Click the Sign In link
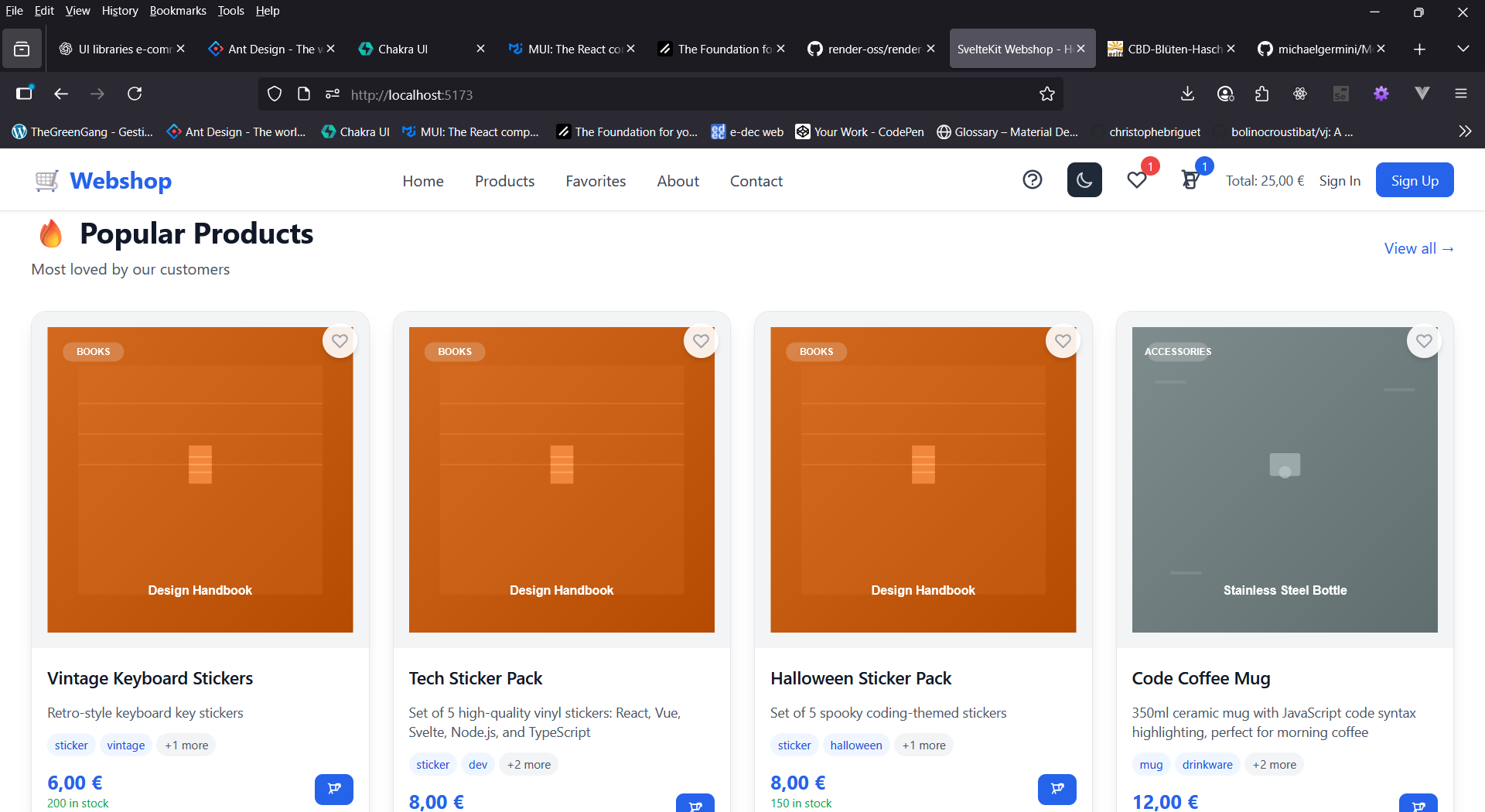The height and width of the screenshot is (812, 1485). tap(1340, 181)
